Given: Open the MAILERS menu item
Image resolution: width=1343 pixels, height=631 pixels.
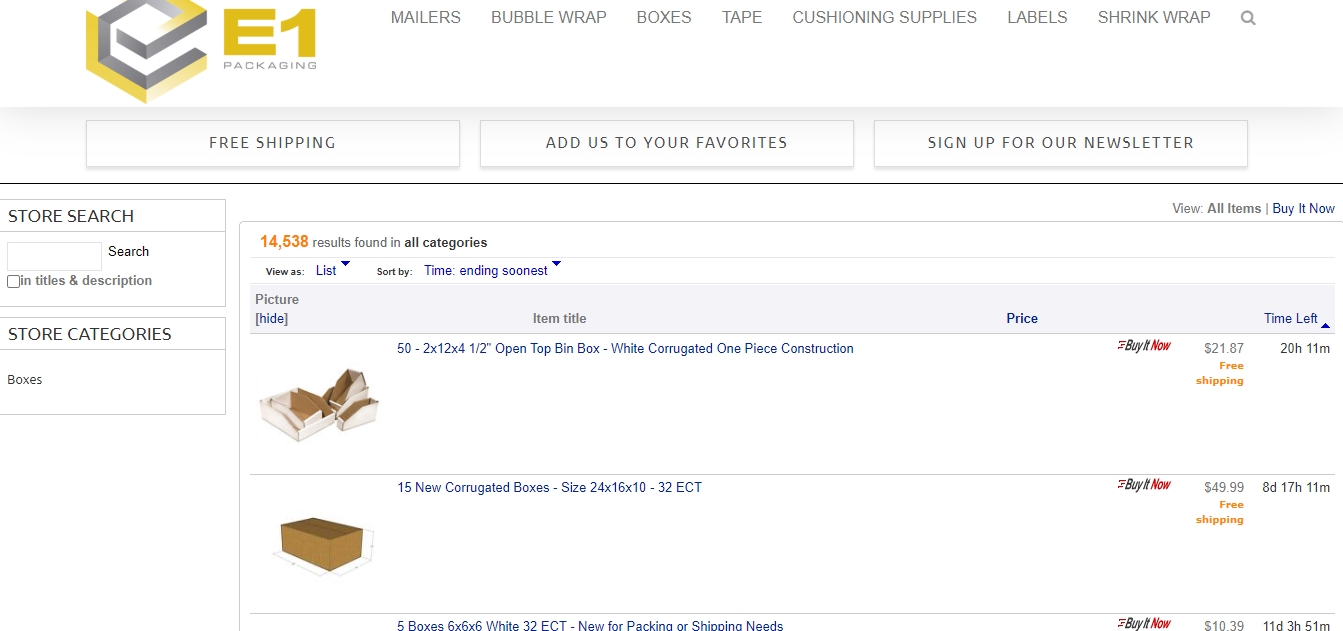Looking at the screenshot, I should [425, 18].
